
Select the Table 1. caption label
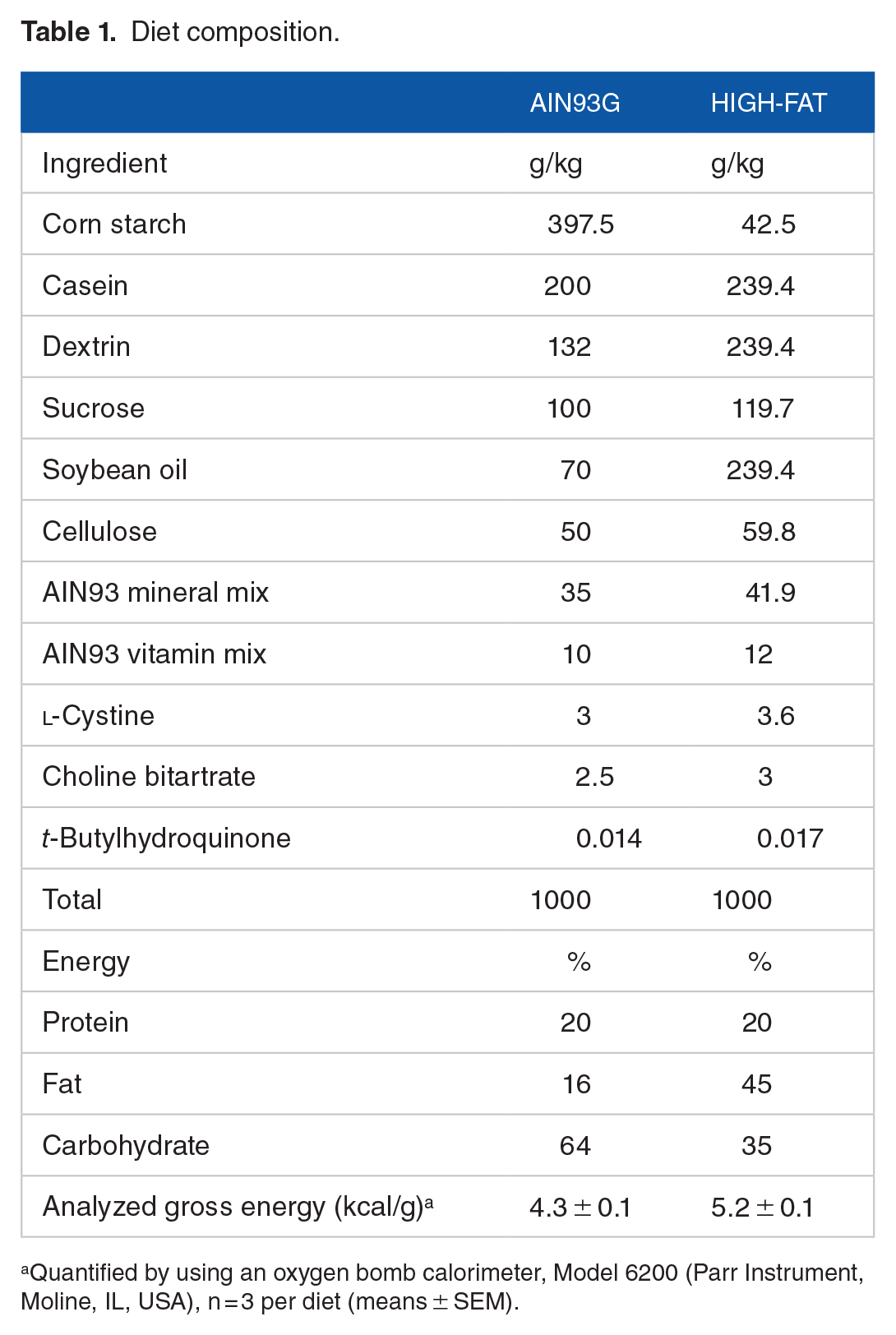point(69,32)
